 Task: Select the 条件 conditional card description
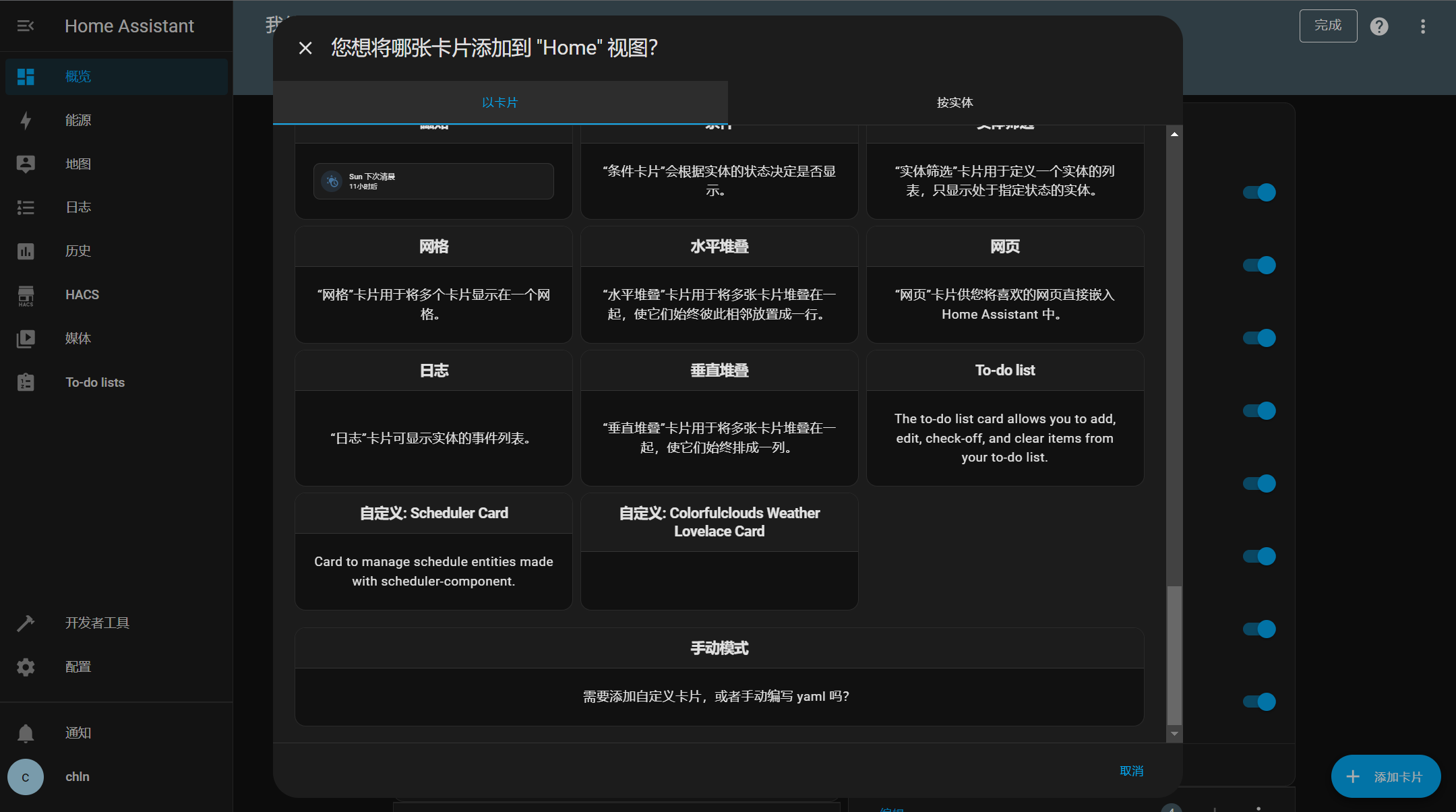click(719, 181)
